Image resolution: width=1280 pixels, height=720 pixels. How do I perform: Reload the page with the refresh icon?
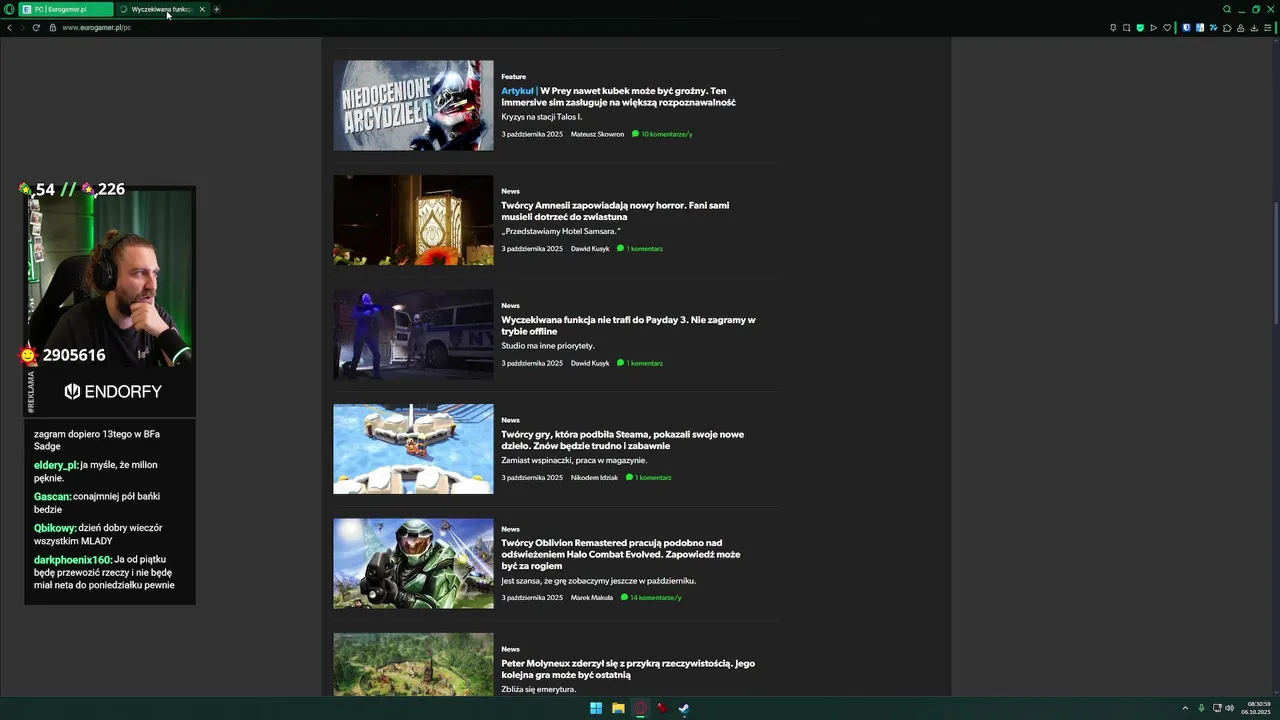(36, 27)
